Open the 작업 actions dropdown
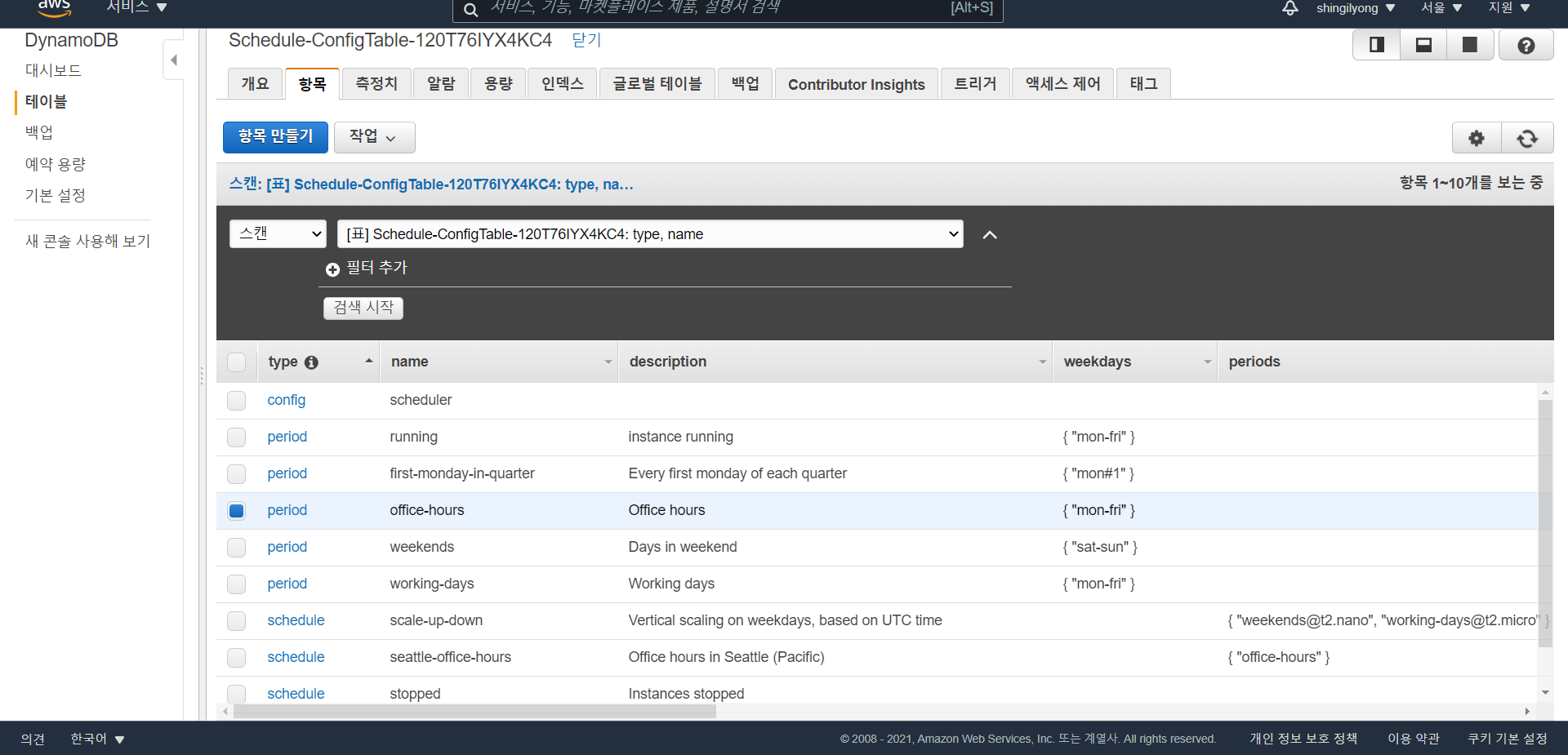 pyautogui.click(x=374, y=137)
